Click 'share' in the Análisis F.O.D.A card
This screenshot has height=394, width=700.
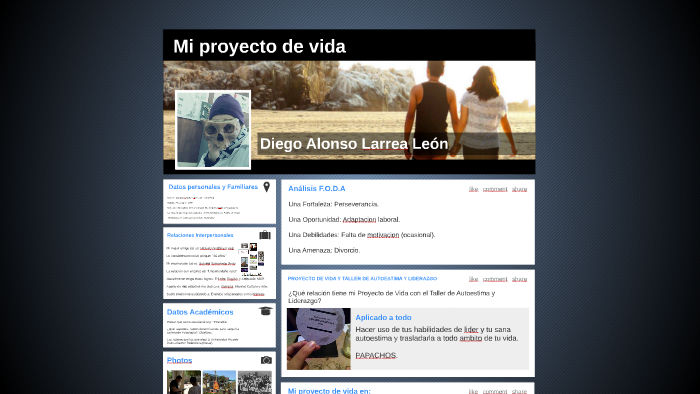(519, 189)
